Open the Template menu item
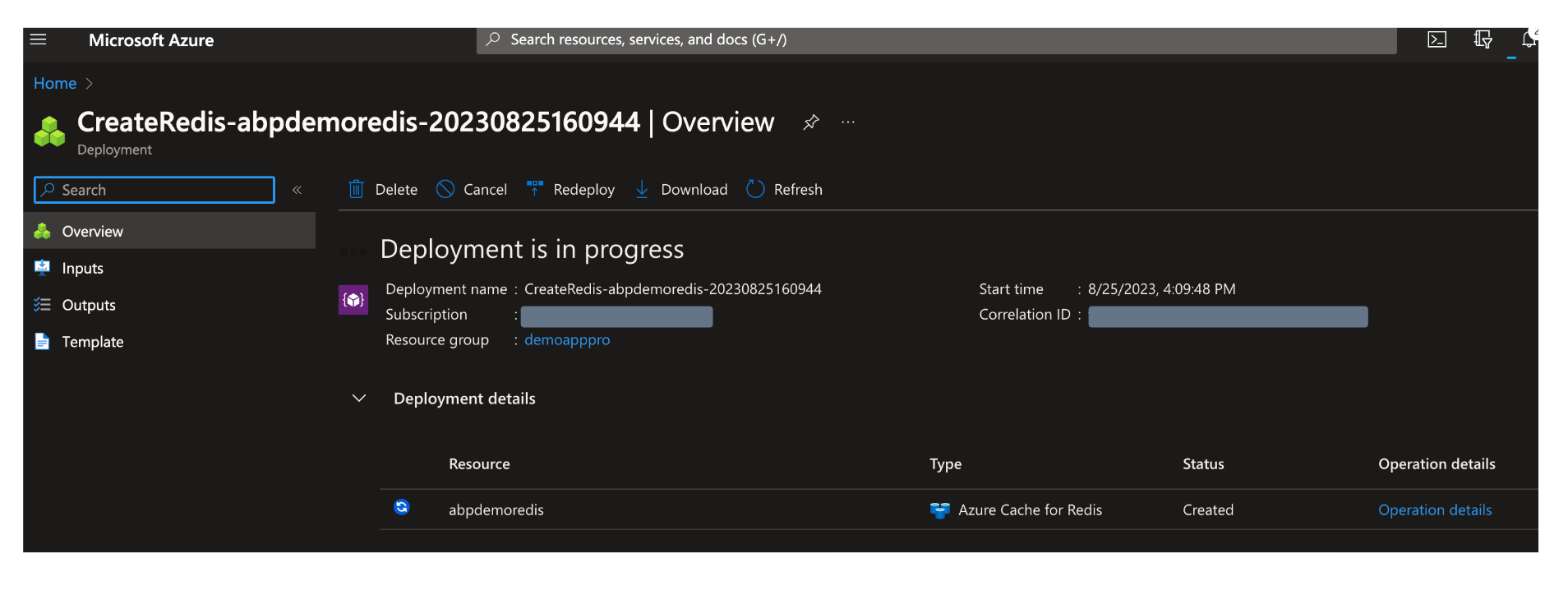This screenshot has height=590, width=1568. tap(169, 342)
